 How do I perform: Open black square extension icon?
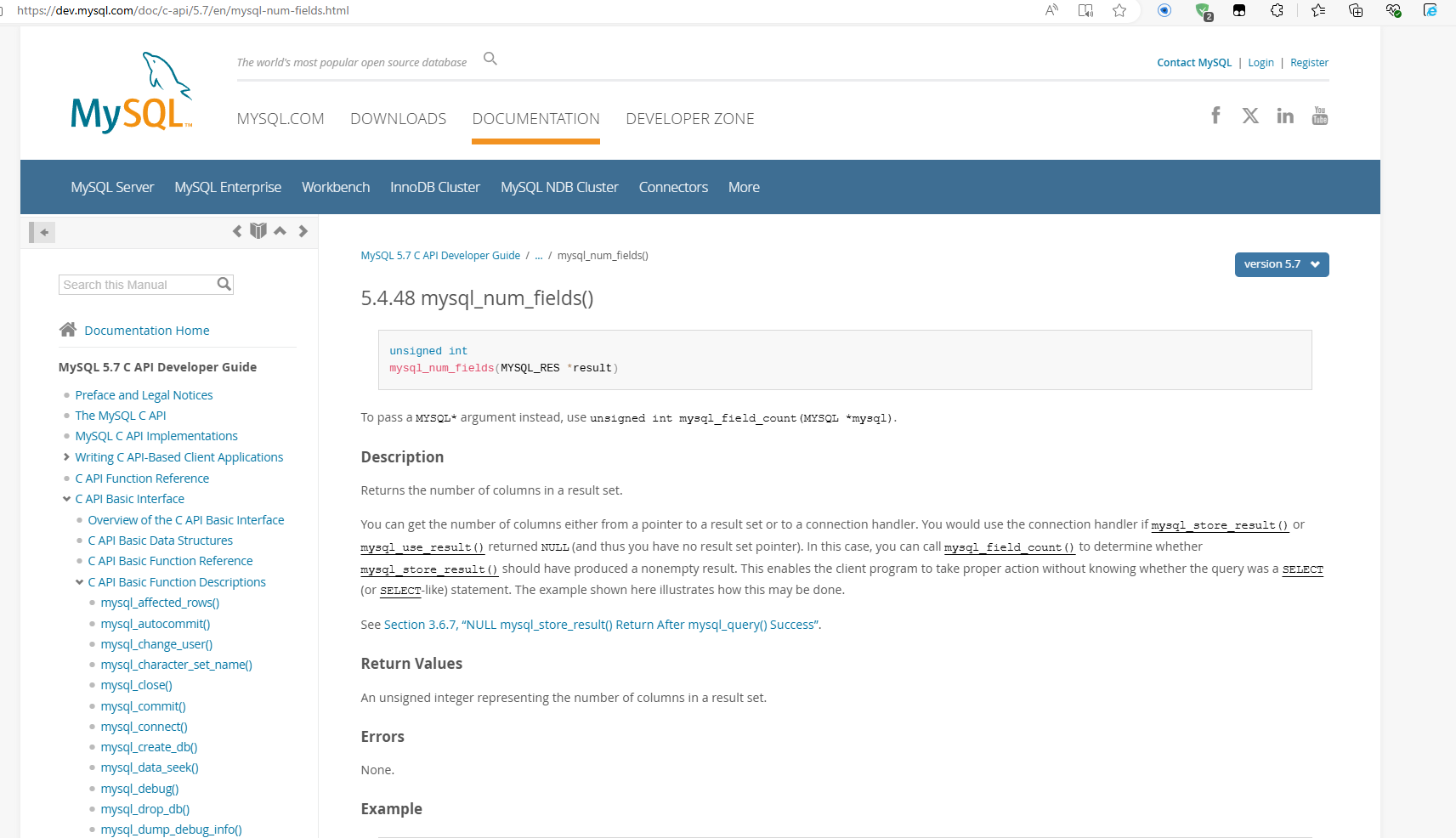tap(1239, 10)
